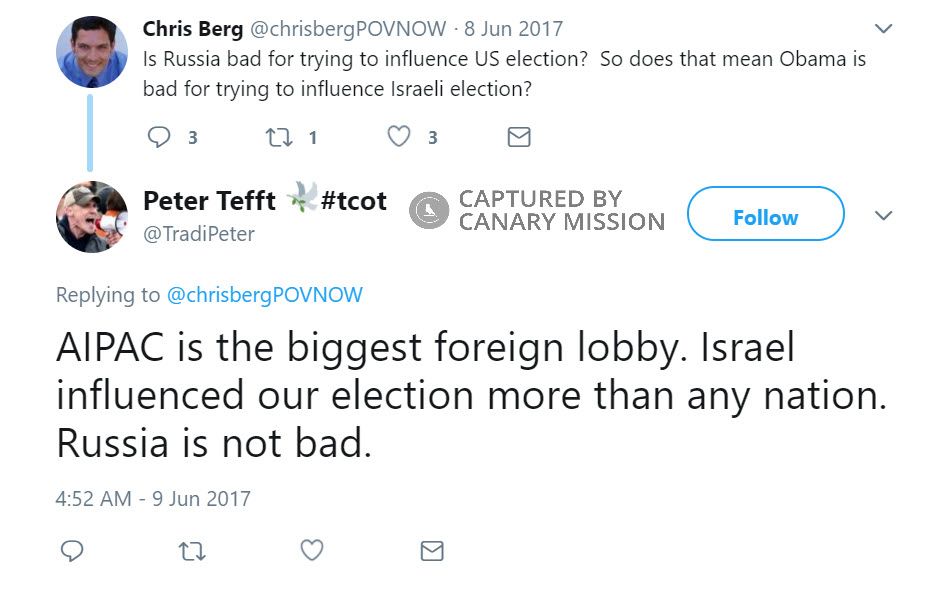
Task: Open Chris Berg's display name link
Action: click(190, 28)
